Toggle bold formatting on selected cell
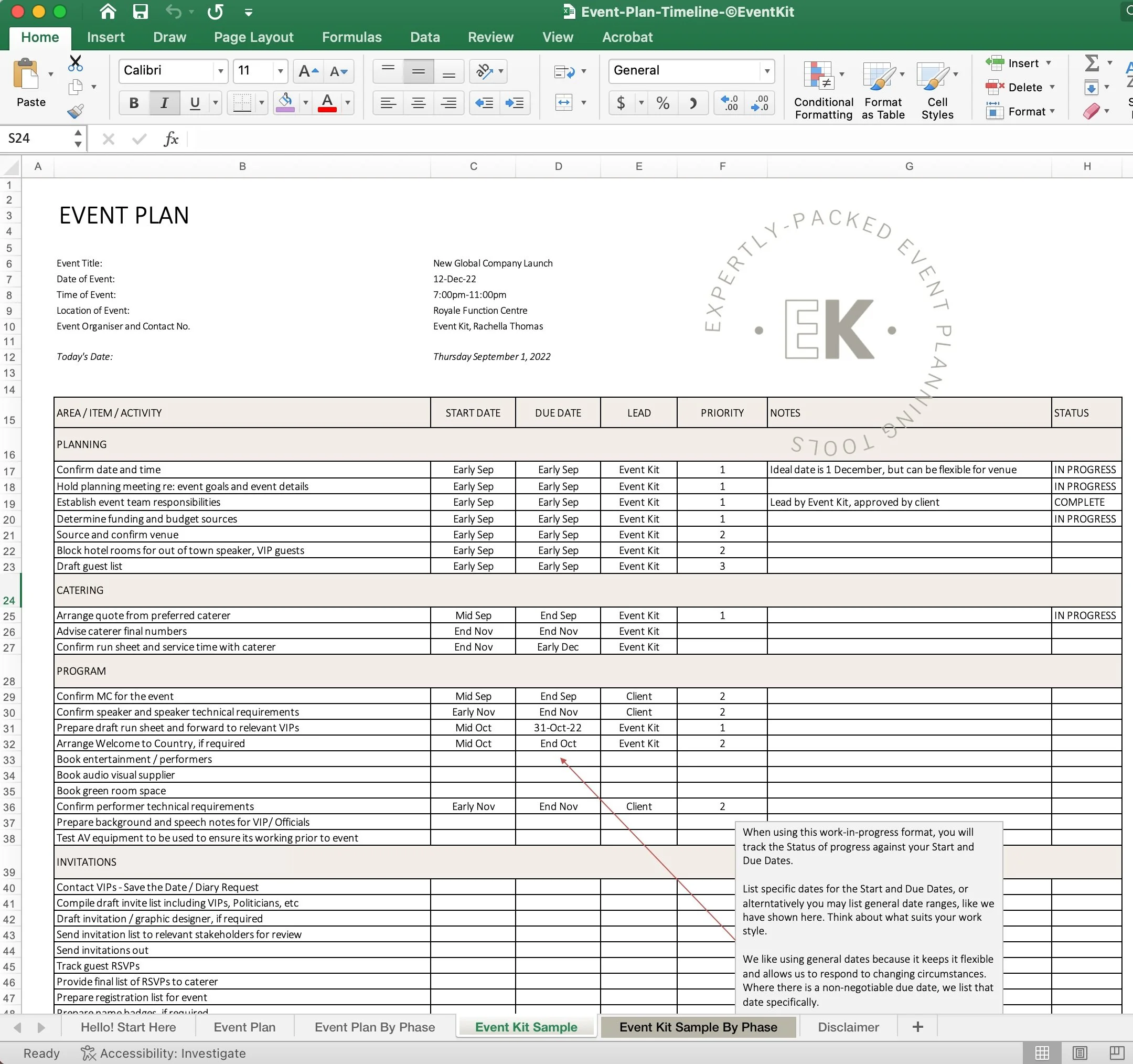1133x1064 pixels. click(133, 103)
